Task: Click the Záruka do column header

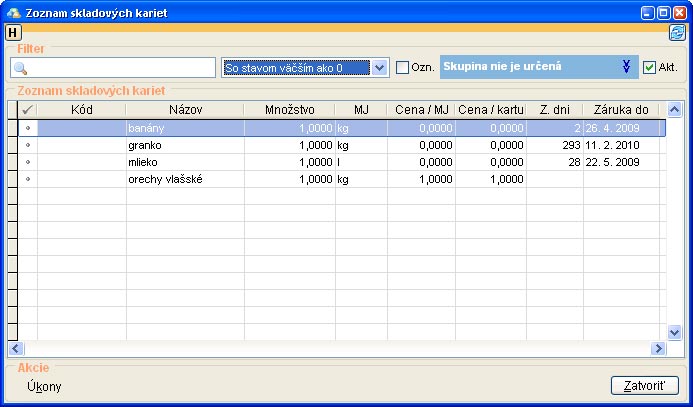Action: pyautogui.click(x=621, y=110)
